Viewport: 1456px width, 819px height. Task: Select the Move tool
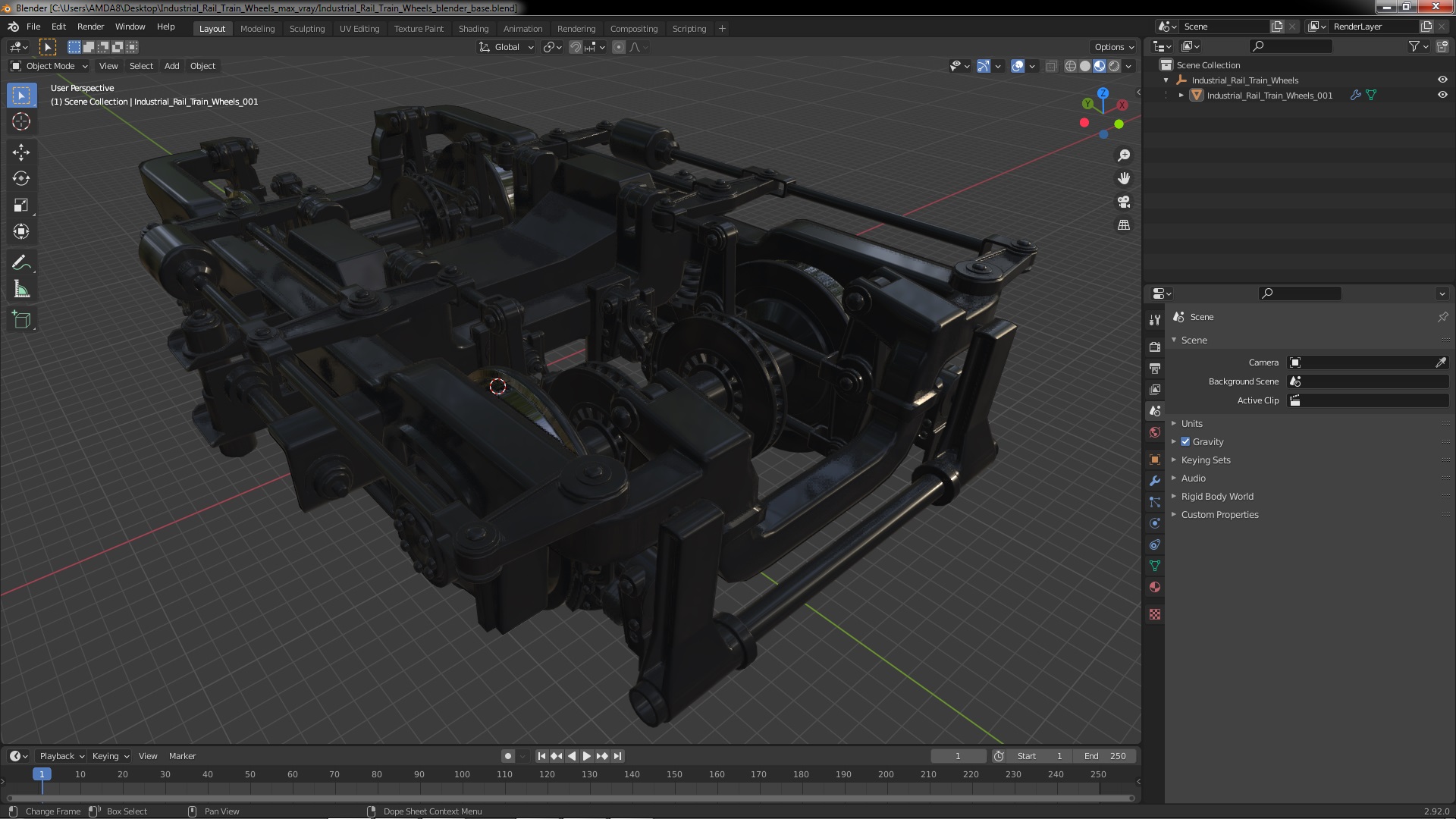[x=21, y=152]
